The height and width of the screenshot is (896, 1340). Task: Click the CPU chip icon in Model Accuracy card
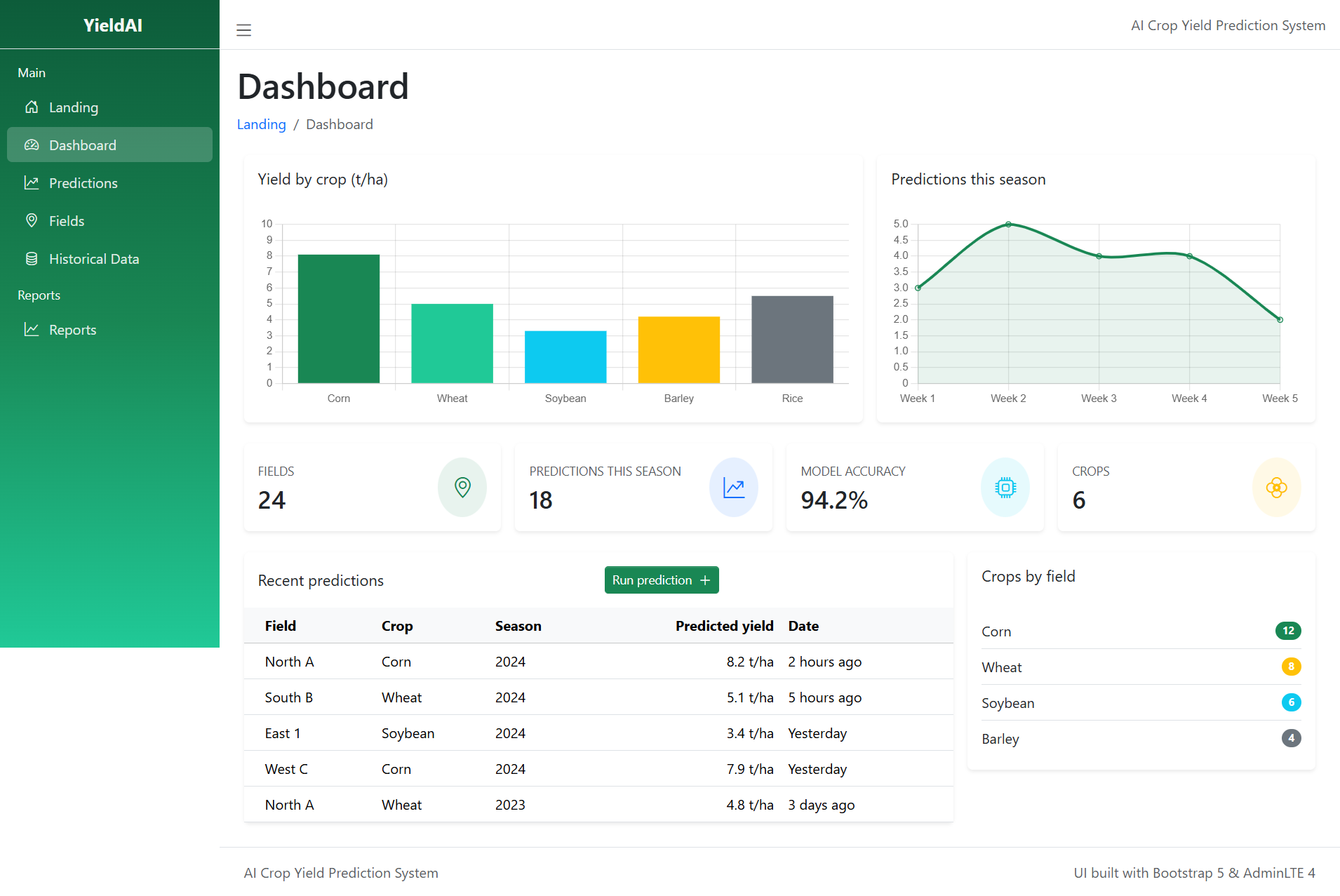1005,488
